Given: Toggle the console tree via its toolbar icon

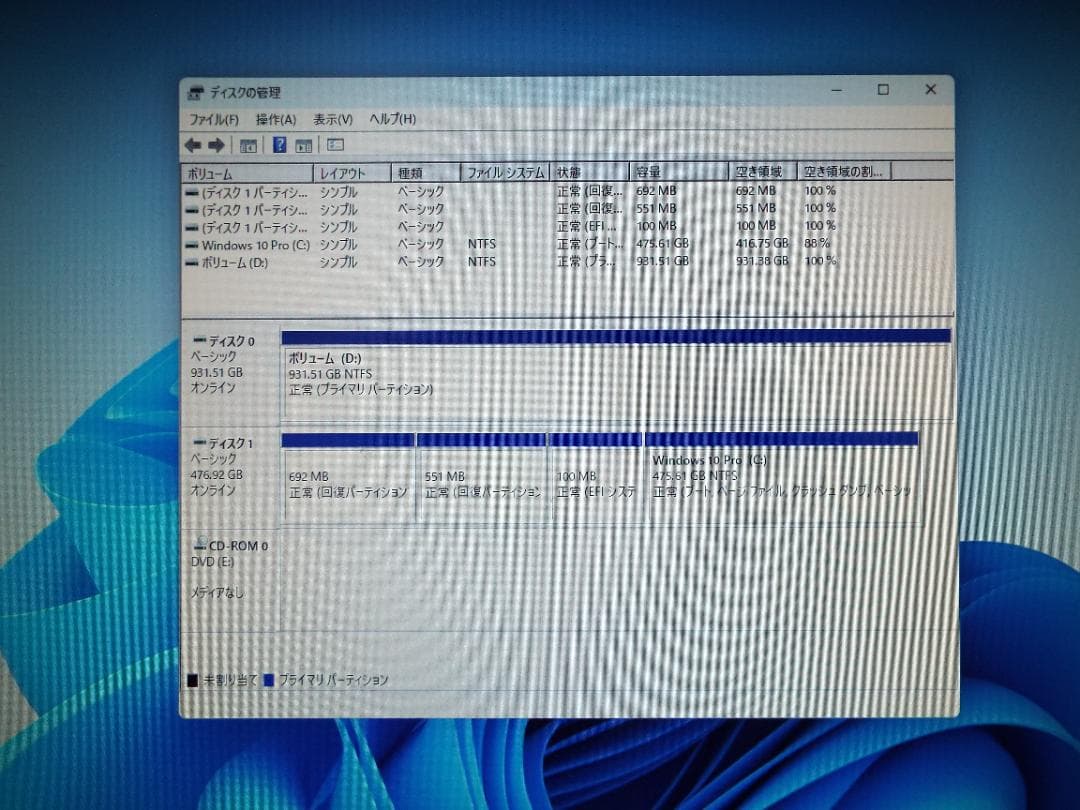Looking at the screenshot, I should pos(249,146).
